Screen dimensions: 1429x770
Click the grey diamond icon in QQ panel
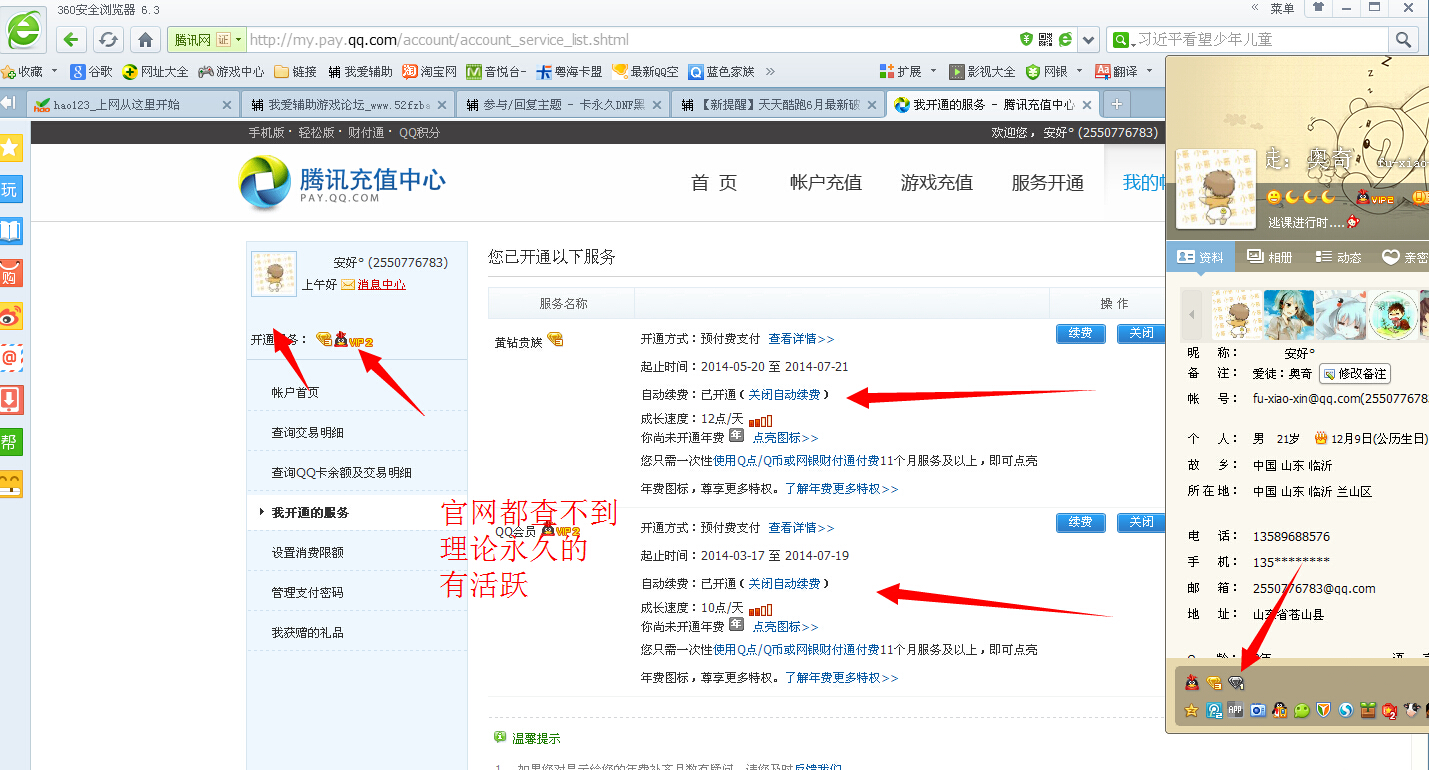[1237, 683]
